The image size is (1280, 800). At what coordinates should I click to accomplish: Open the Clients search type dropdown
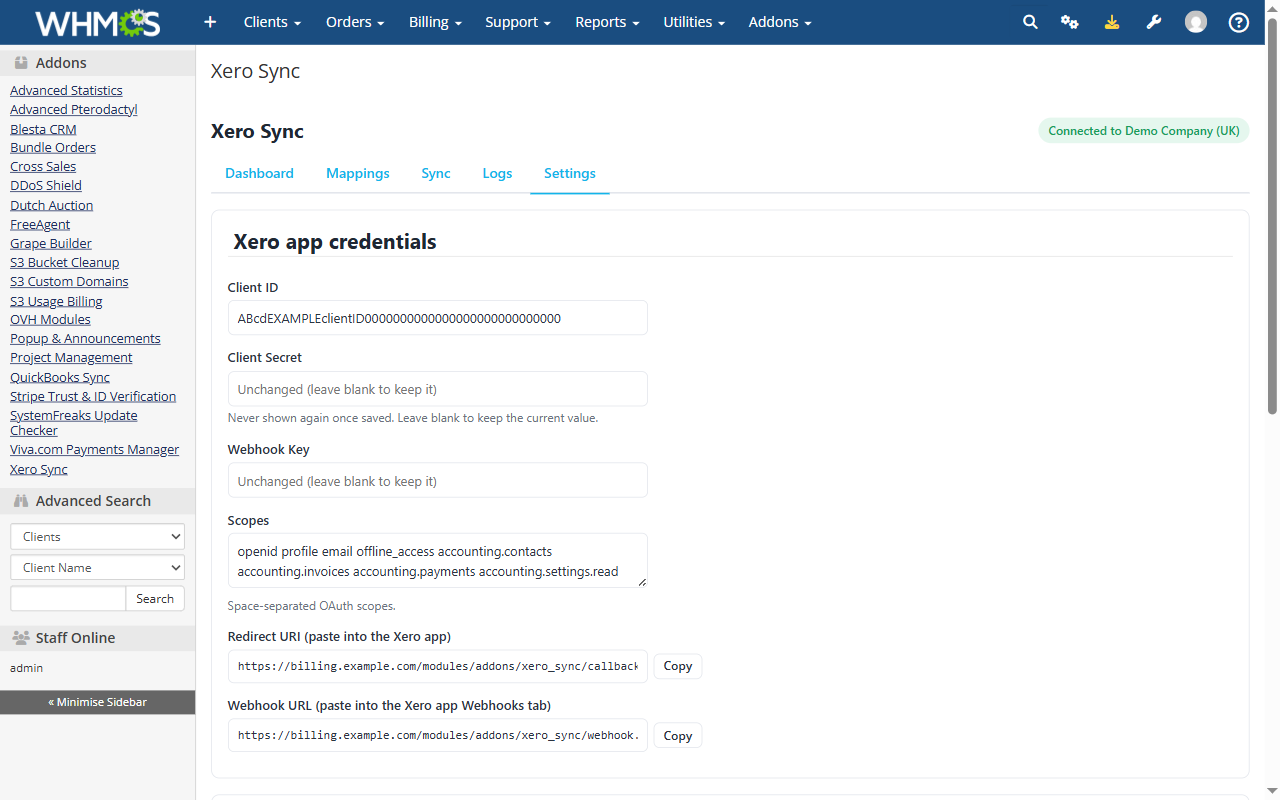tap(98, 537)
